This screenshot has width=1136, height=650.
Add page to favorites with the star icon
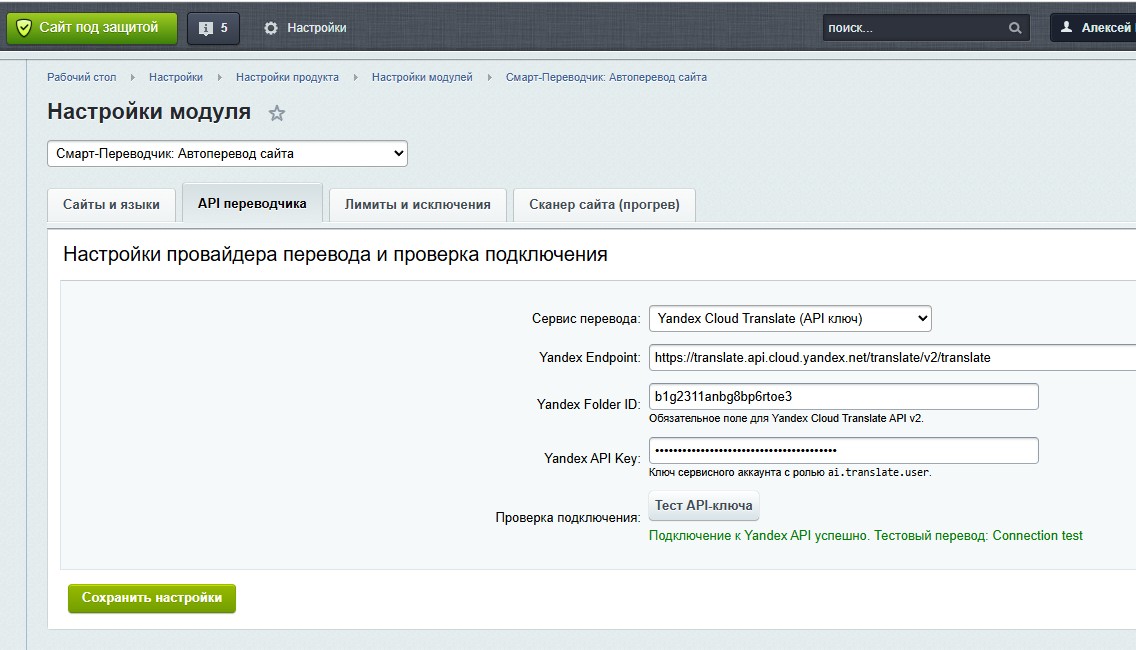pos(277,113)
